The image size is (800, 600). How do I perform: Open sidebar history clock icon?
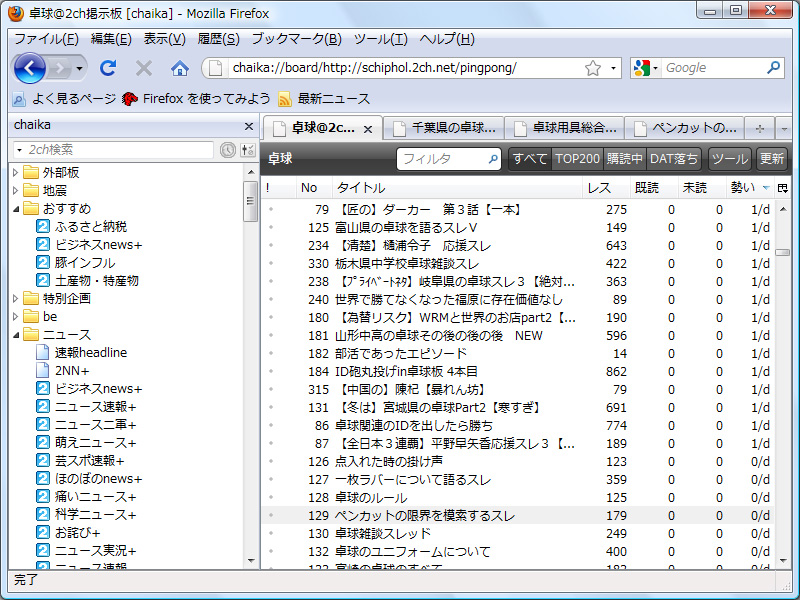pyautogui.click(x=228, y=149)
